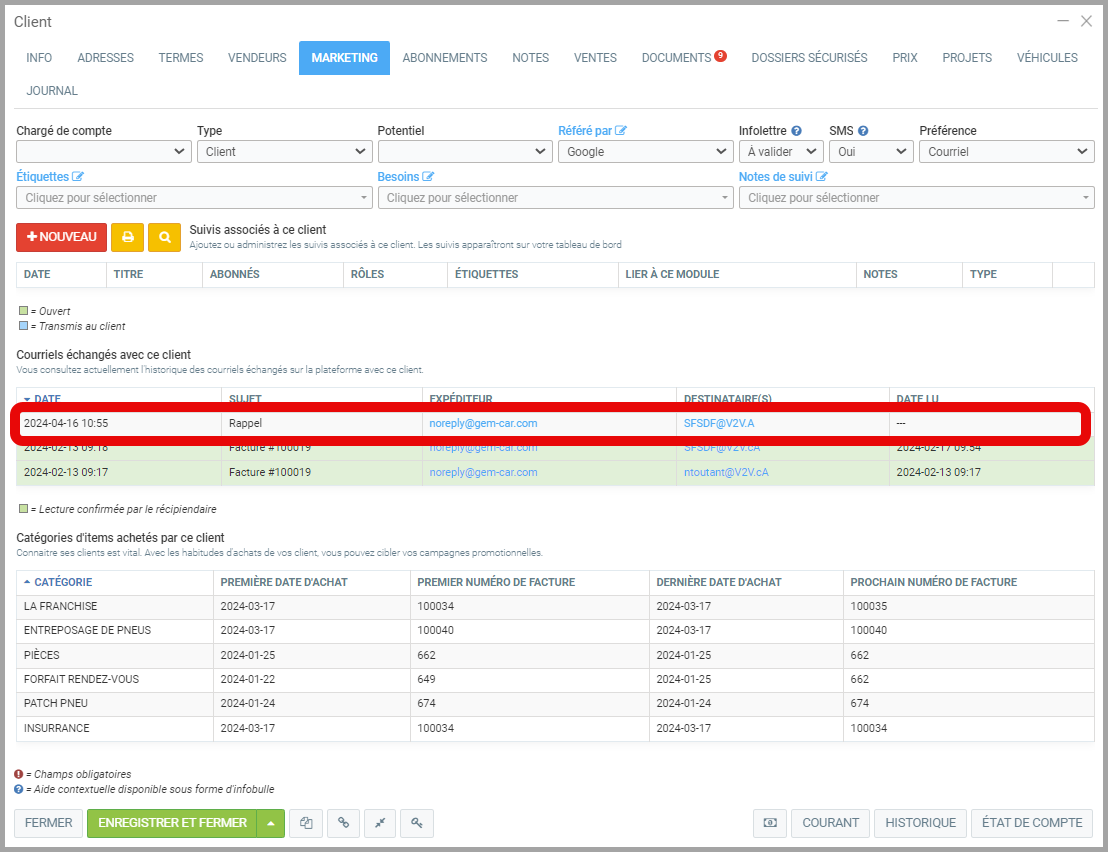The image size is (1108, 852).
Task: Open the Véhicules tab
Action: click(x=1047, y=58)
